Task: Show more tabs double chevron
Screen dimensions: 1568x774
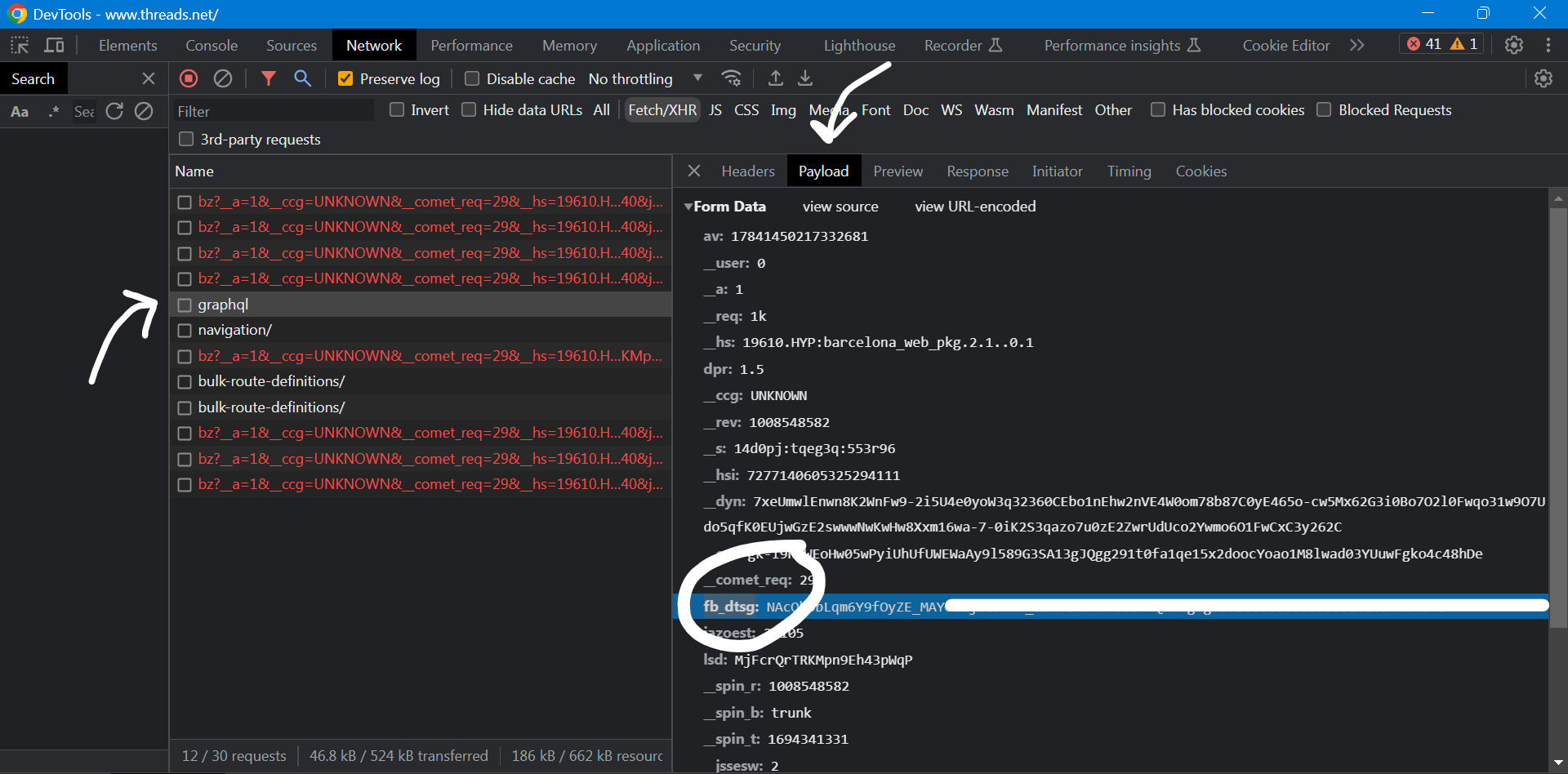Action: pos(1357,45)
